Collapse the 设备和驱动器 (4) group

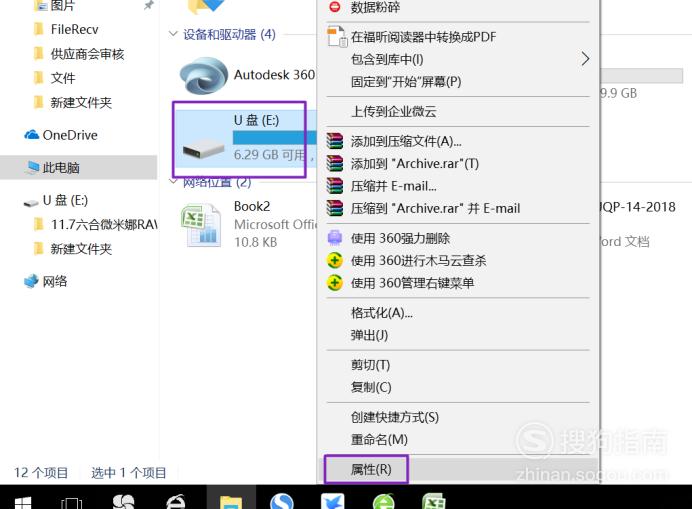point(173,34)
